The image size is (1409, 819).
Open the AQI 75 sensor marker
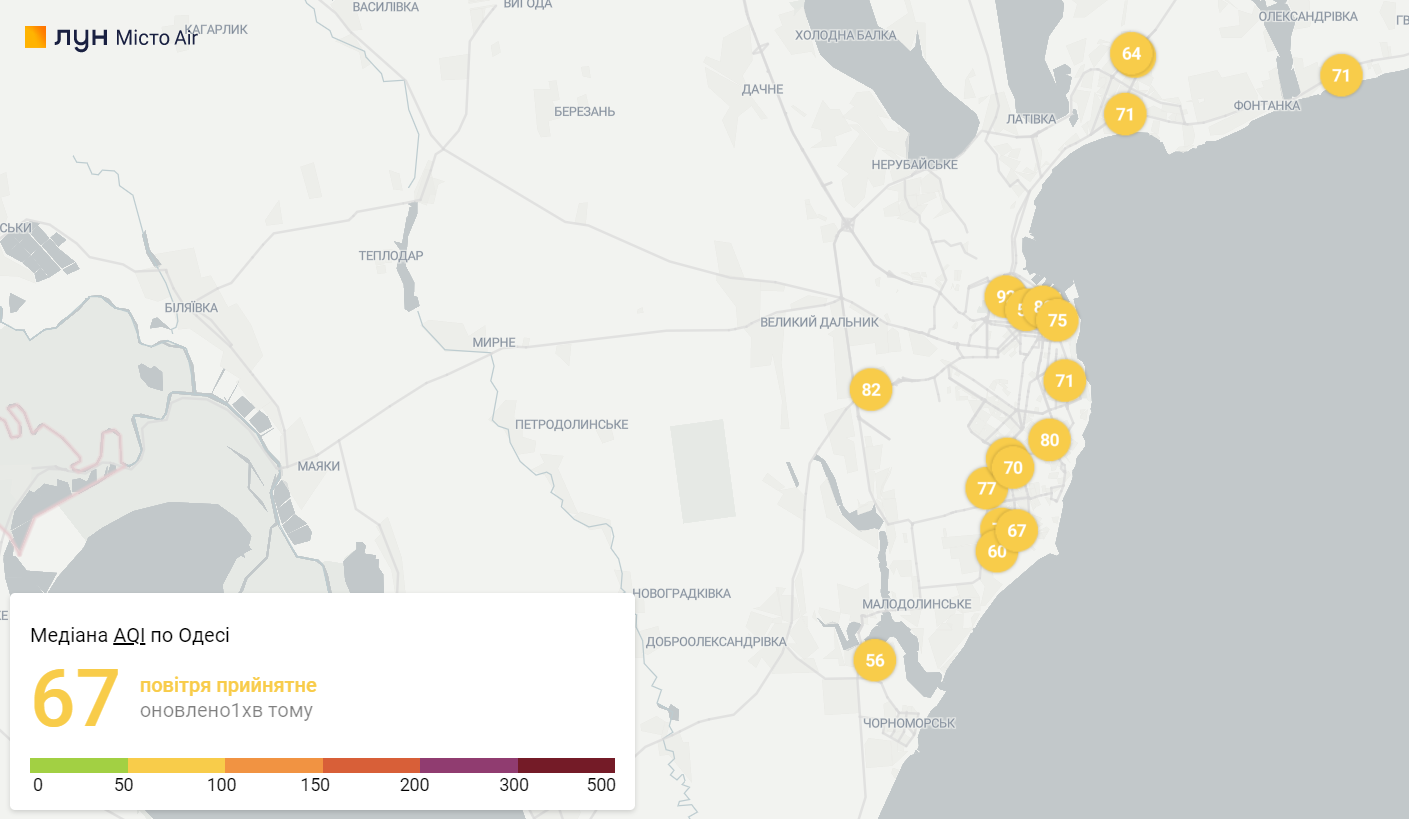1059,322
